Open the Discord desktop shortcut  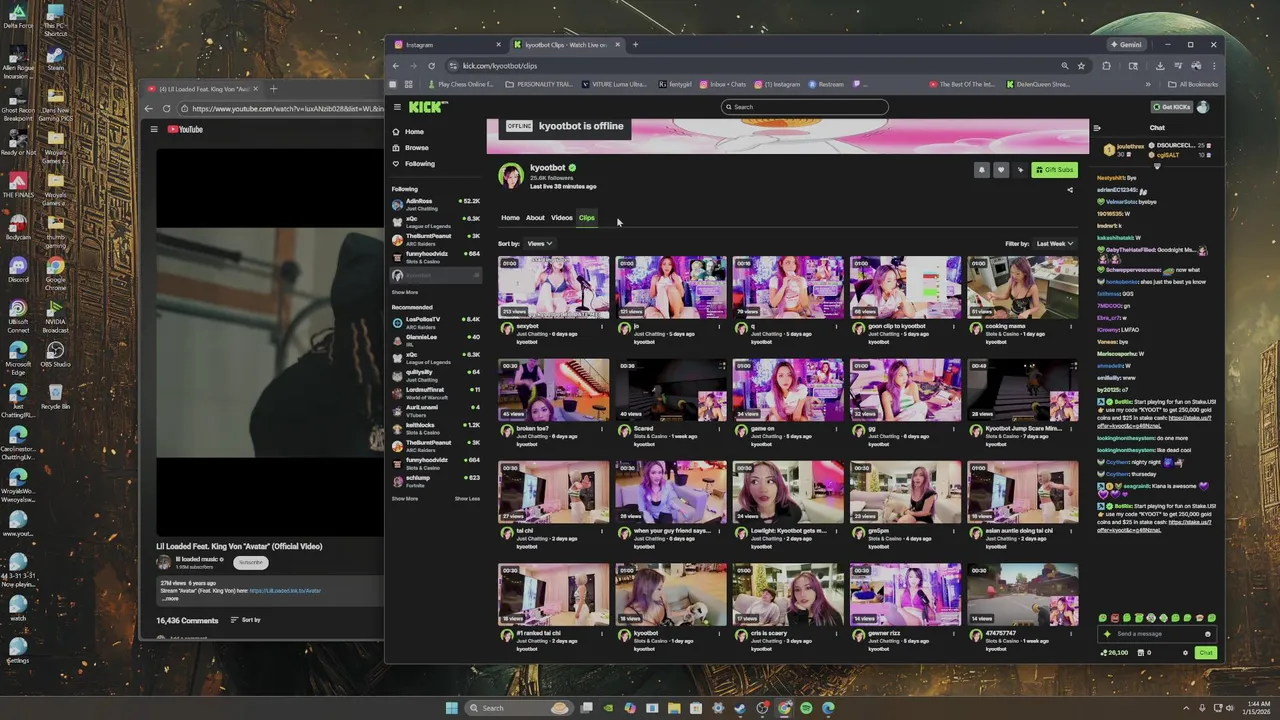coord(17,270)
